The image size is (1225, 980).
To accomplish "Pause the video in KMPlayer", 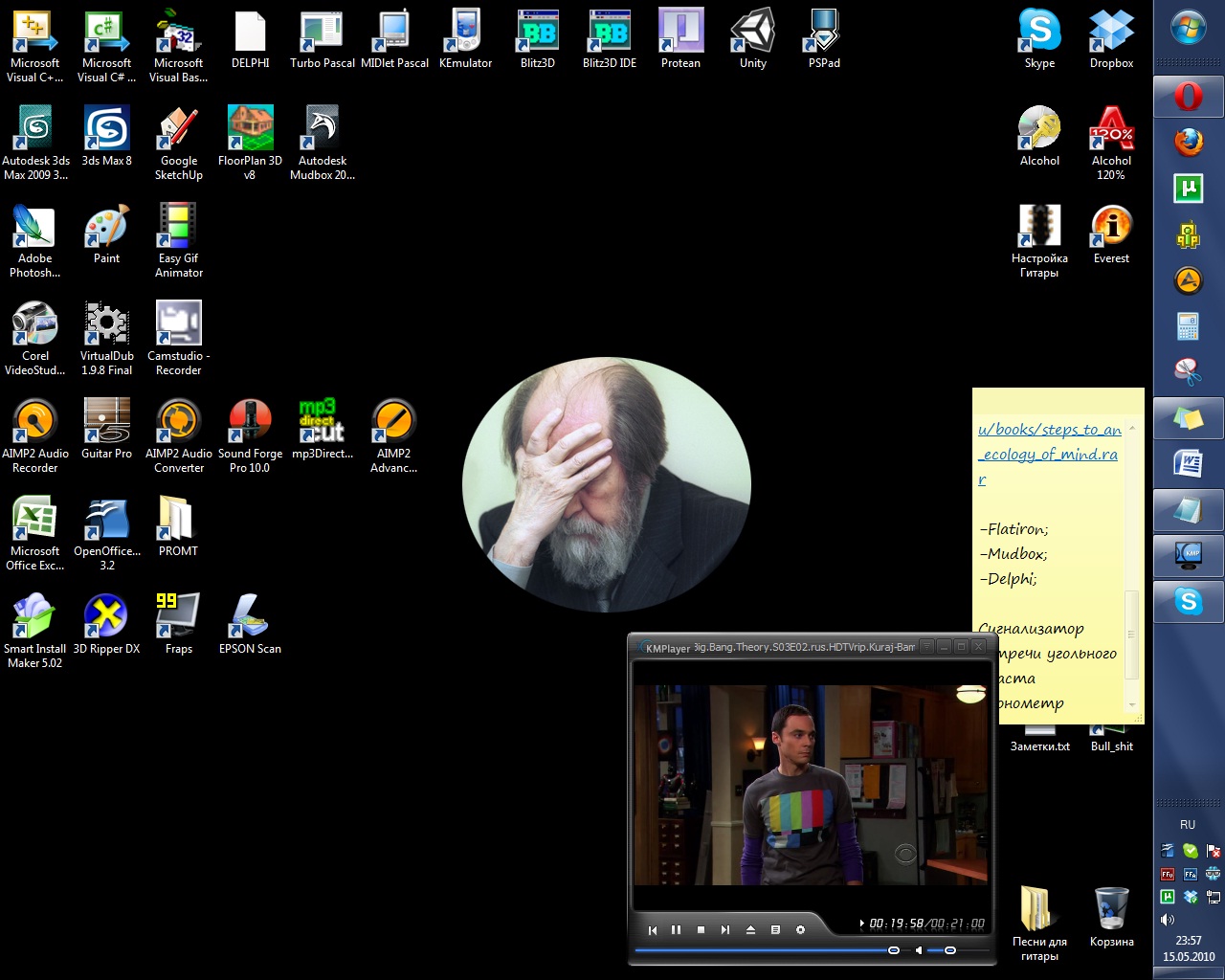I will pos(677,929).
